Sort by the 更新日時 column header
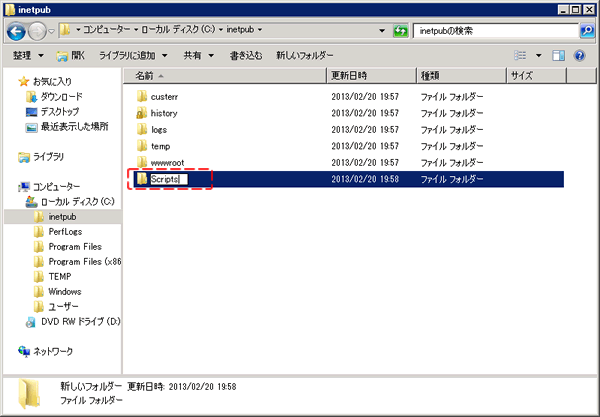The image size is (600, 417). point(350,76)
